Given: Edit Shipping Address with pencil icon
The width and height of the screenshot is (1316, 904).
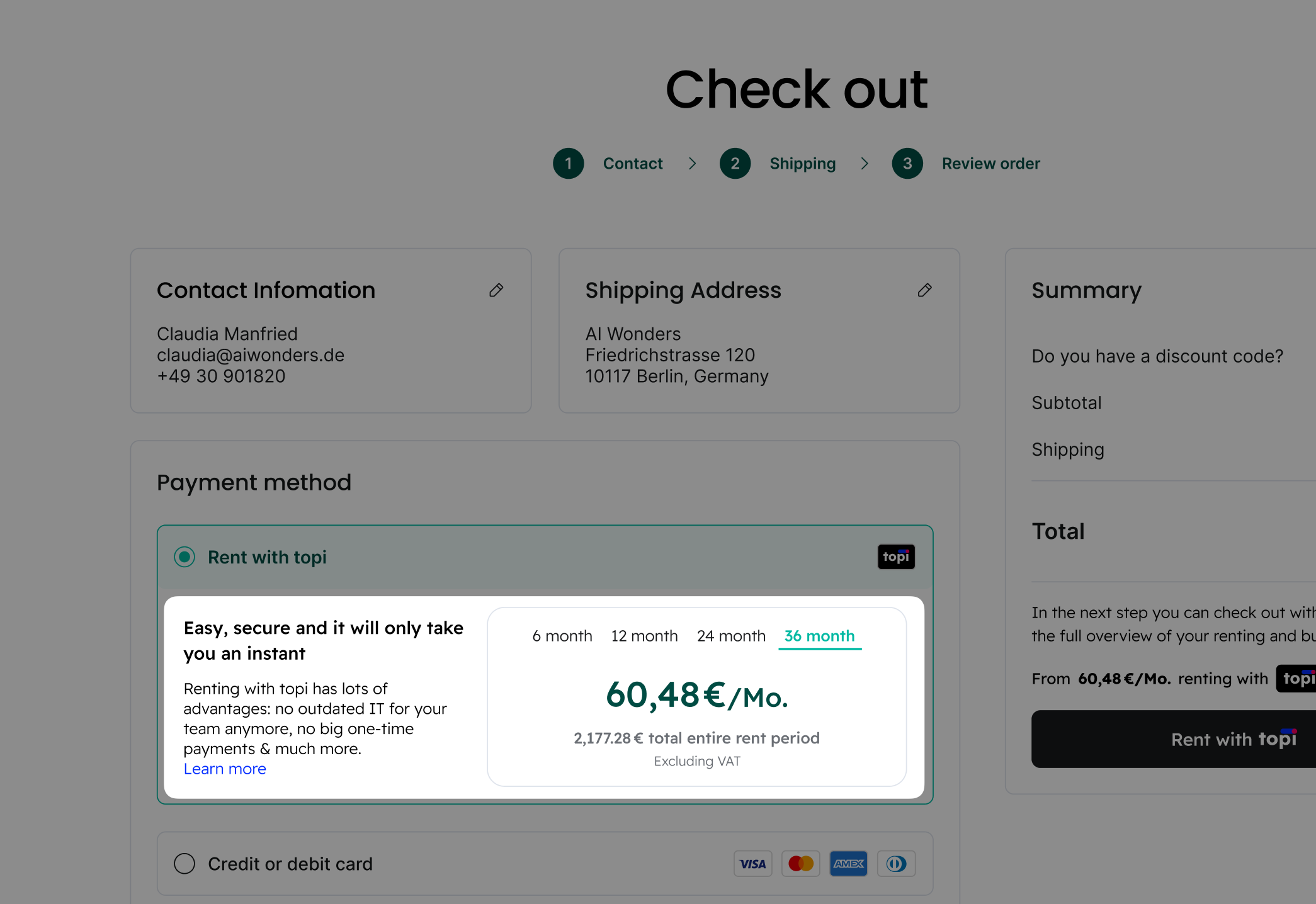Looking at the screenshot, I should [924, 290].
